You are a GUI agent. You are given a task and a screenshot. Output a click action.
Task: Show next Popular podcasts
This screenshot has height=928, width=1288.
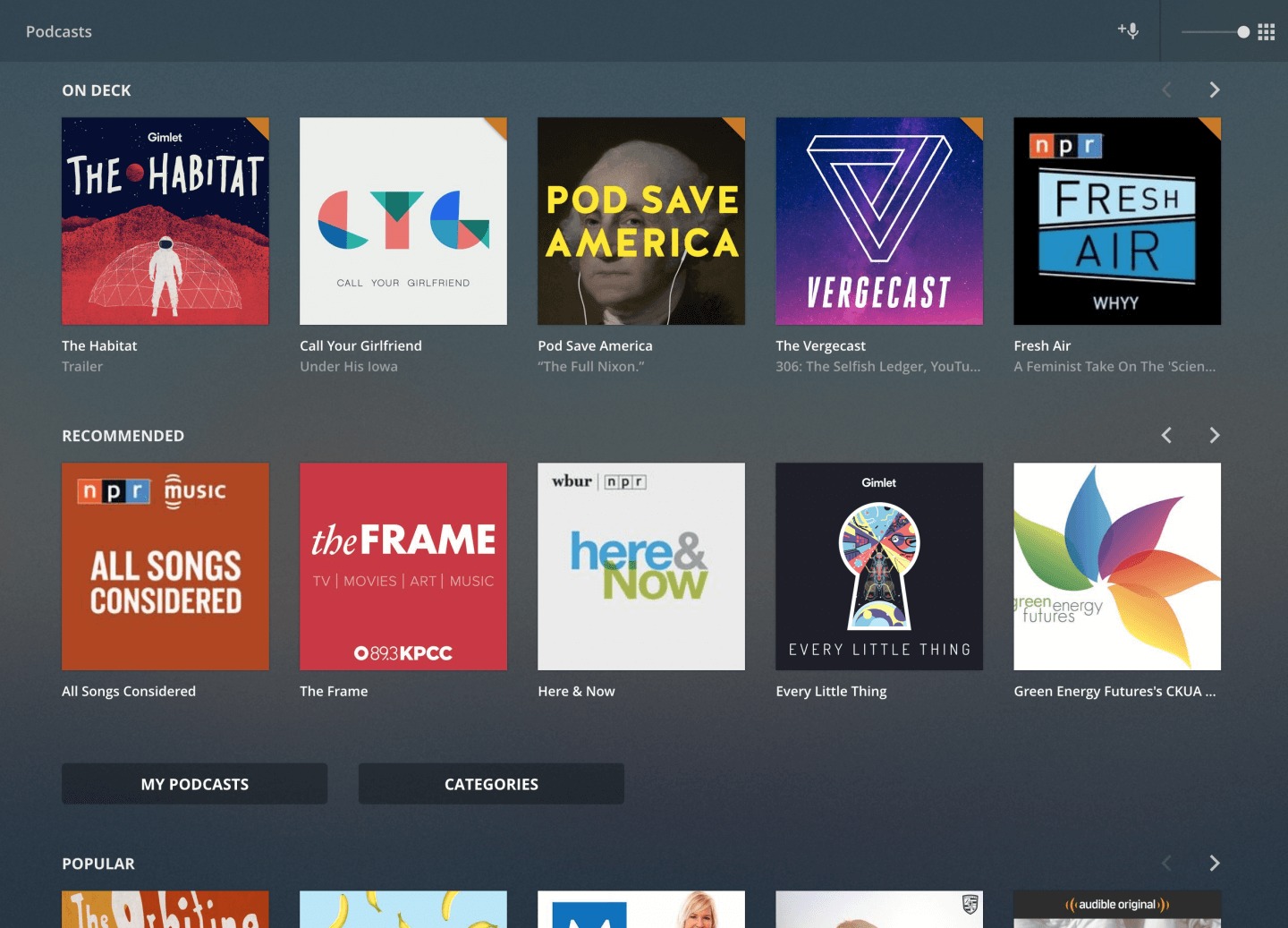[1214, 864]
